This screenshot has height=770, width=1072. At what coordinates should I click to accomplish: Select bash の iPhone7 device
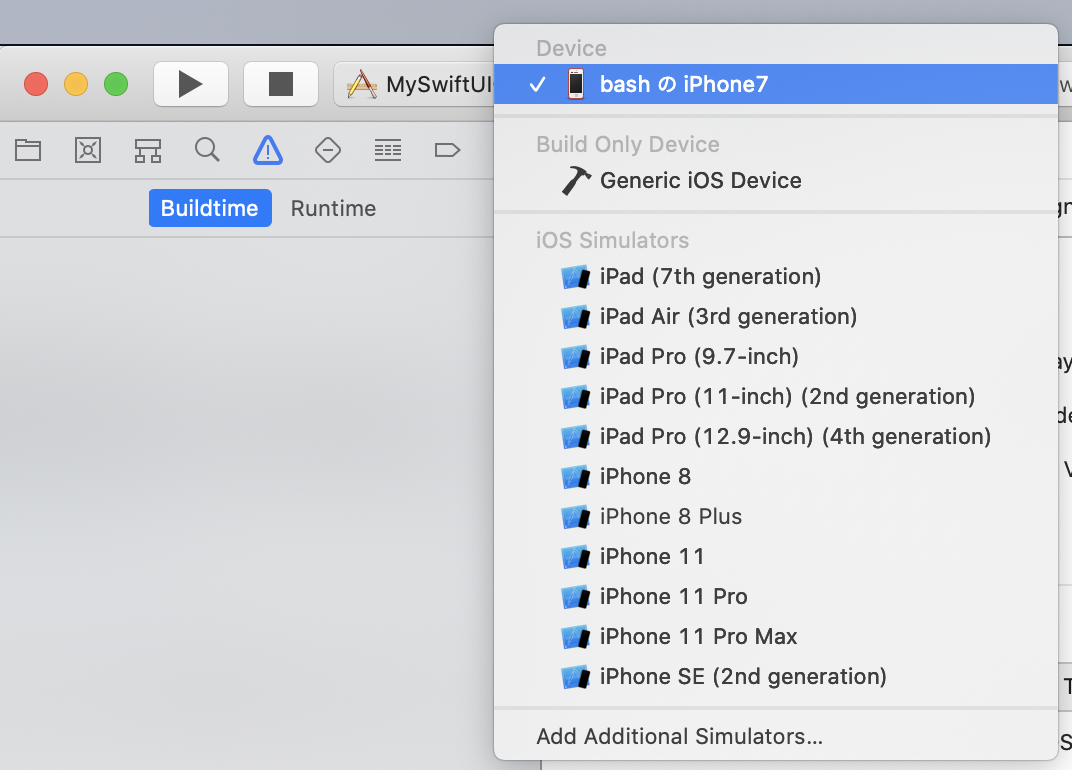tap(776, 84)
